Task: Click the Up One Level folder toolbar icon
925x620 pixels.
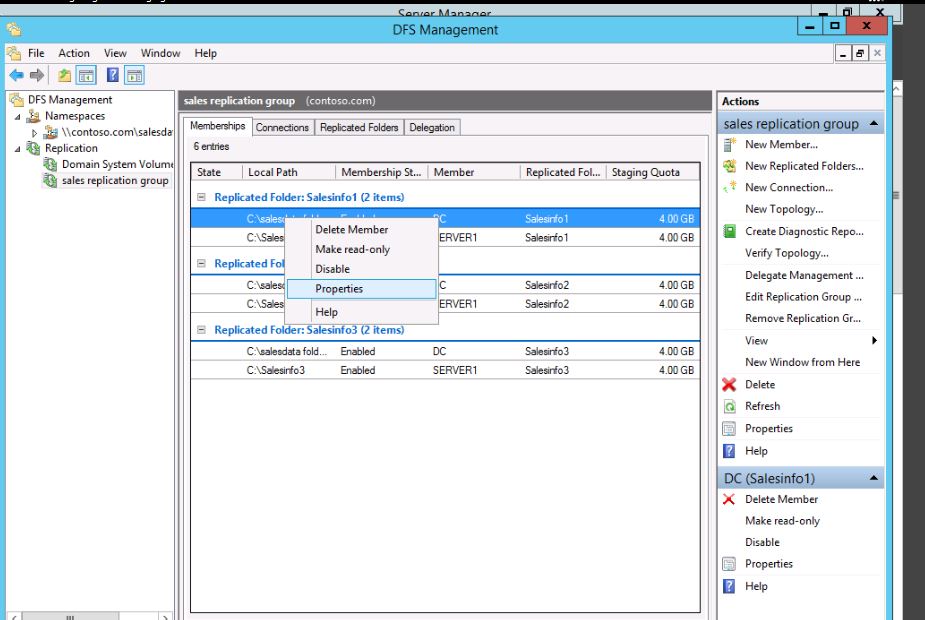Action: click(64, 75)
